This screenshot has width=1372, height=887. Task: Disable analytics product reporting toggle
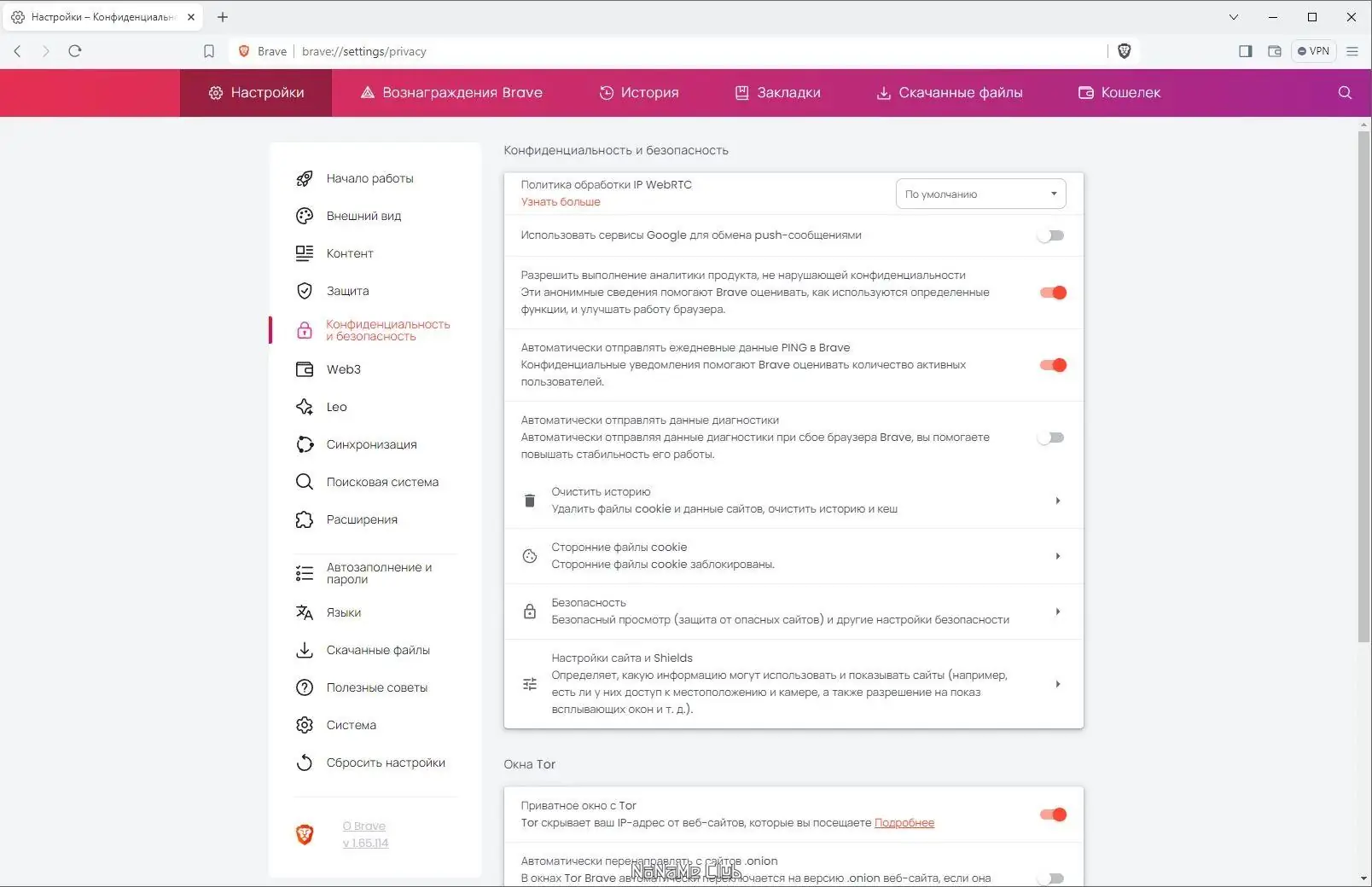point(1053,293)
